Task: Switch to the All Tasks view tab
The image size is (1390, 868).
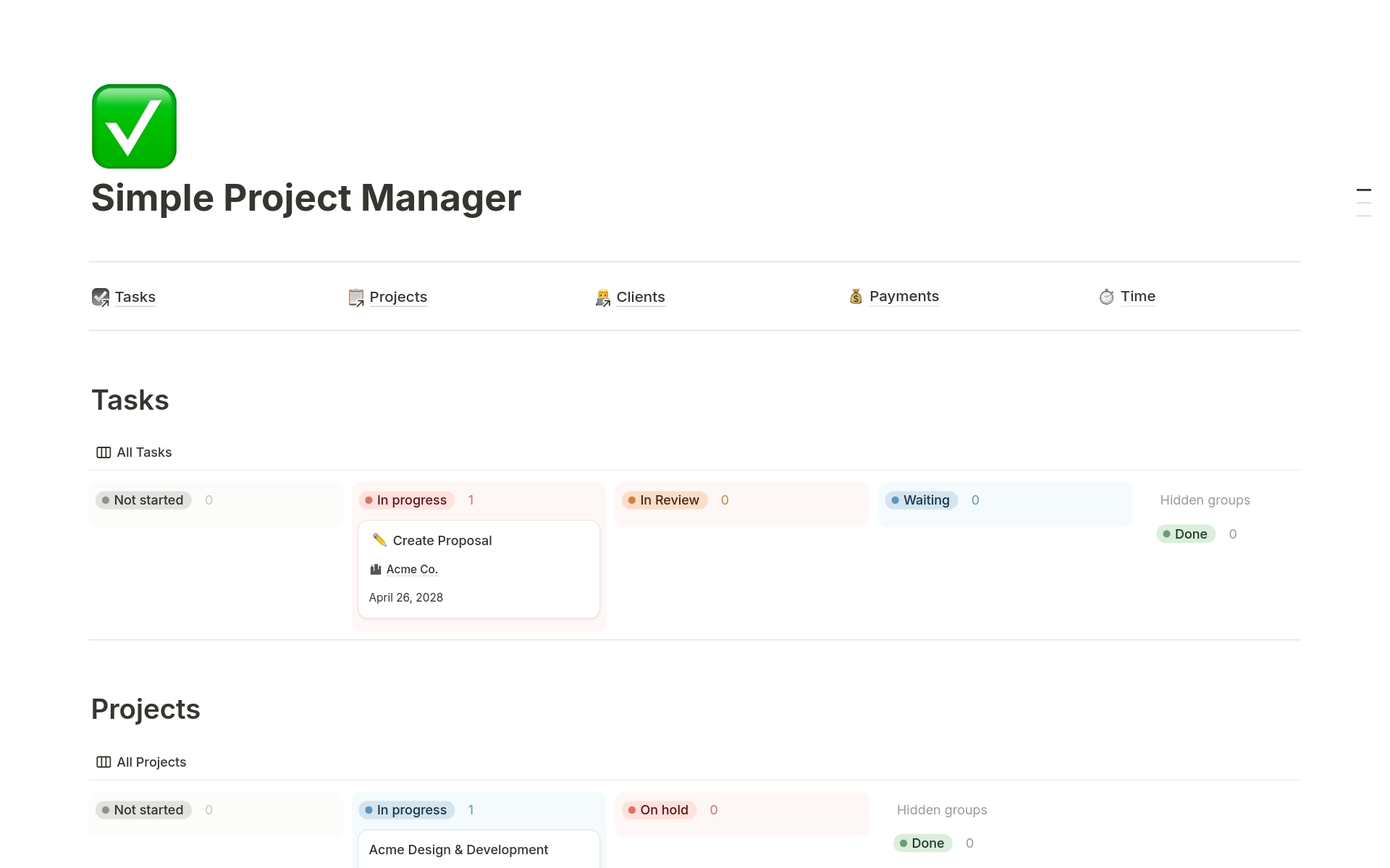Action: pos(143,452)
